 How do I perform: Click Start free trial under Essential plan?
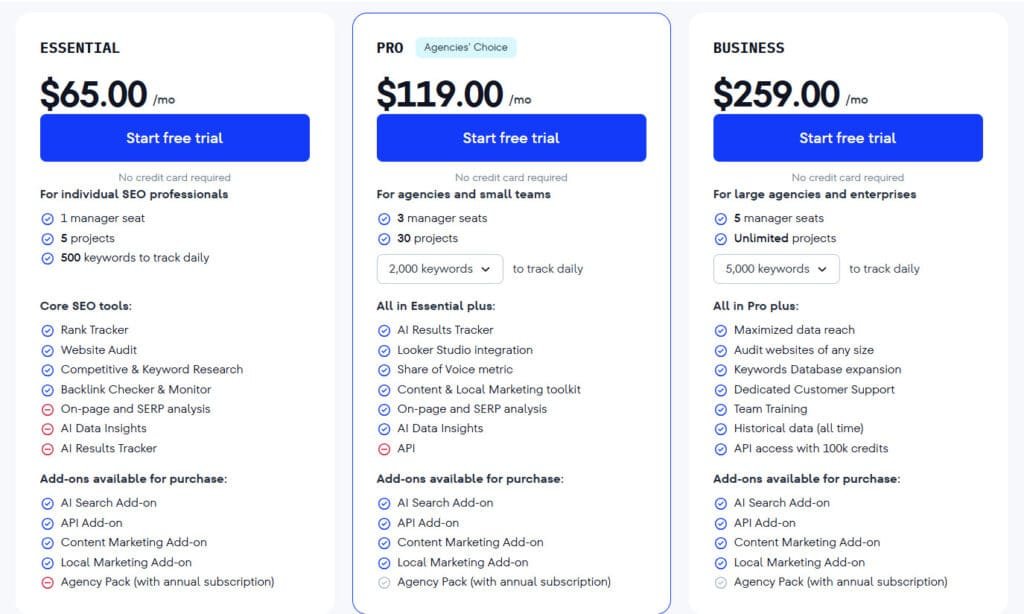click(174, 138)
